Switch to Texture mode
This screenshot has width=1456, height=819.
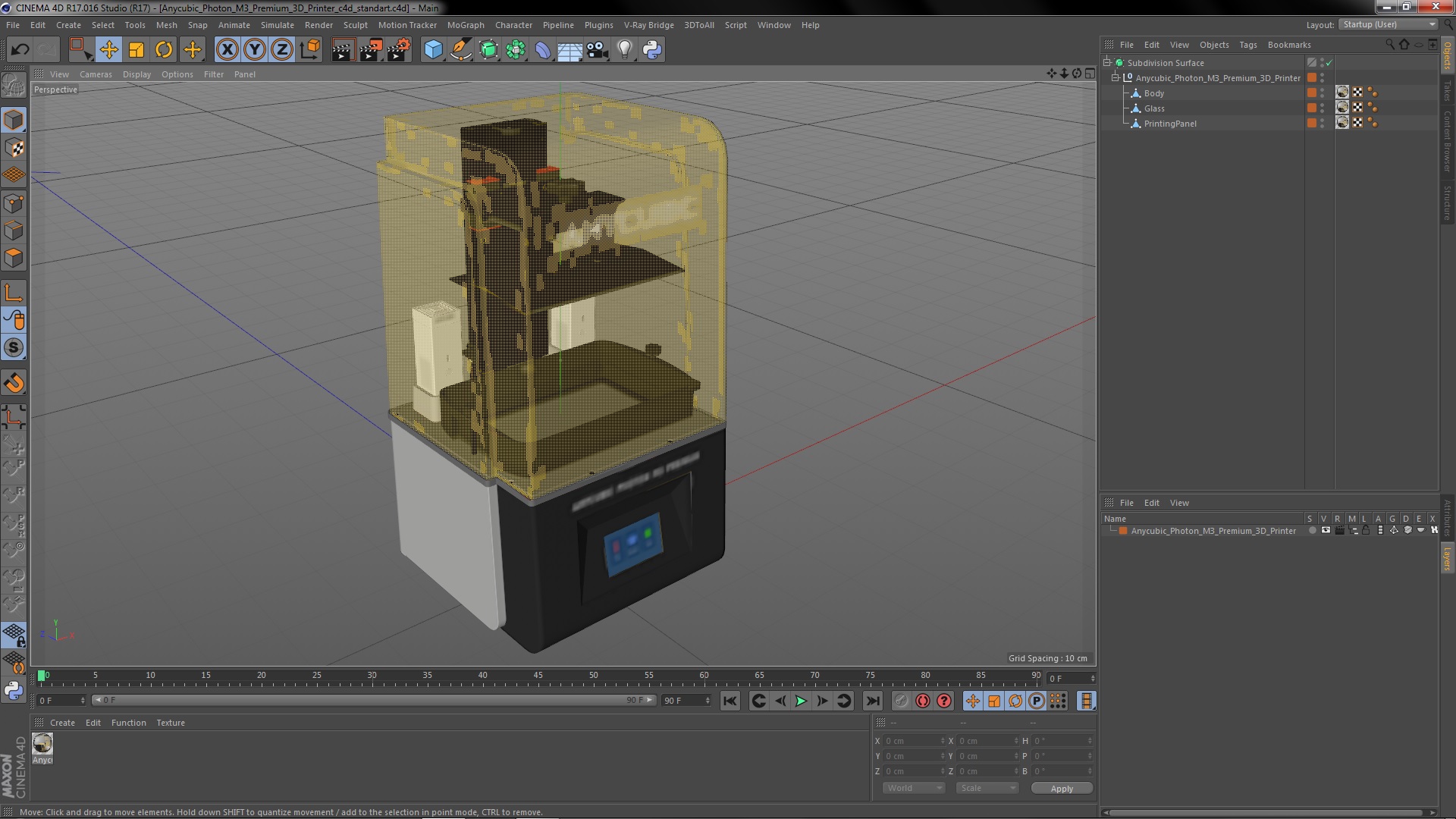tap(14, 147)
